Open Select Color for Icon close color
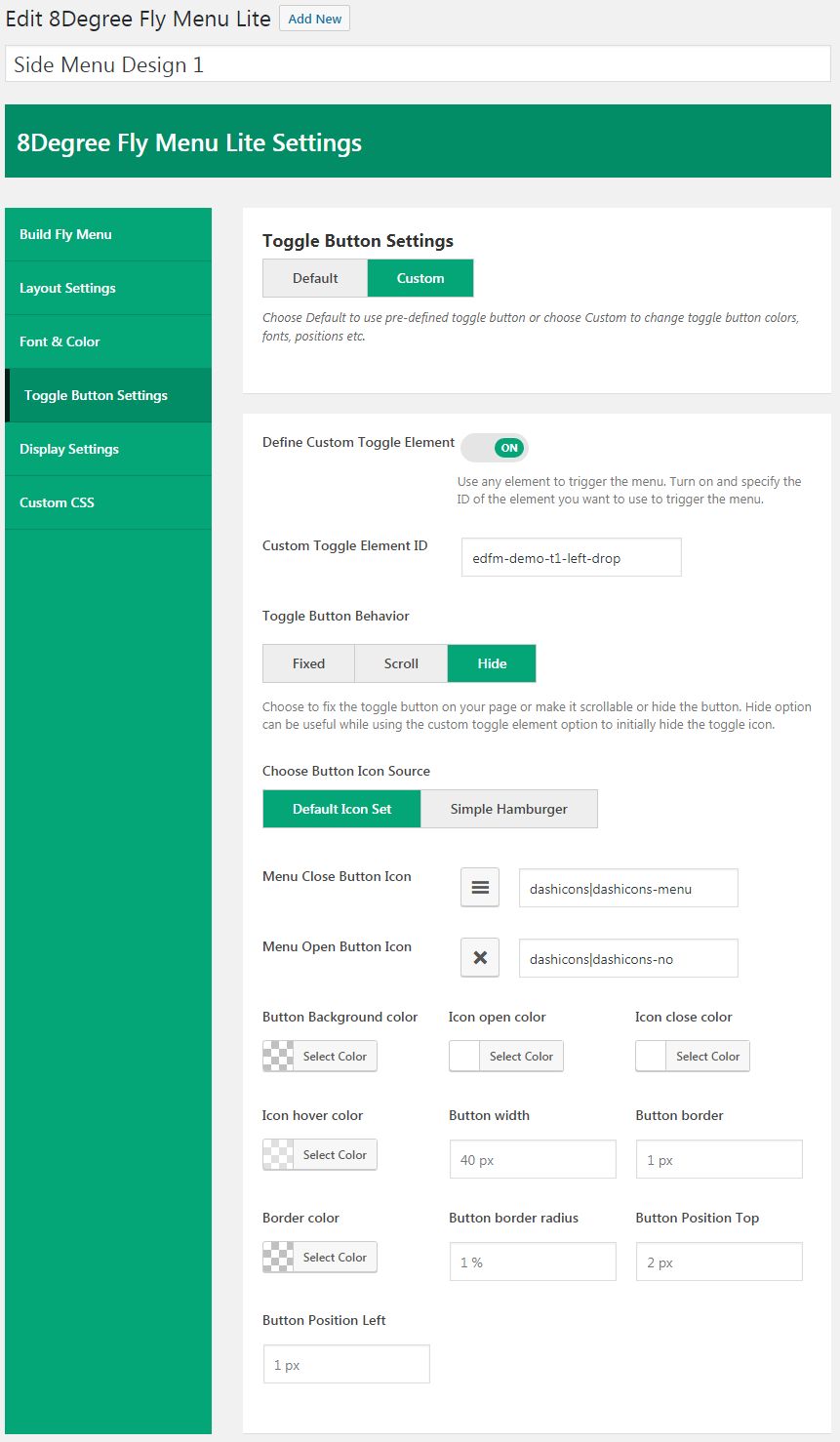840x1442 pixels. (707, 1057)
